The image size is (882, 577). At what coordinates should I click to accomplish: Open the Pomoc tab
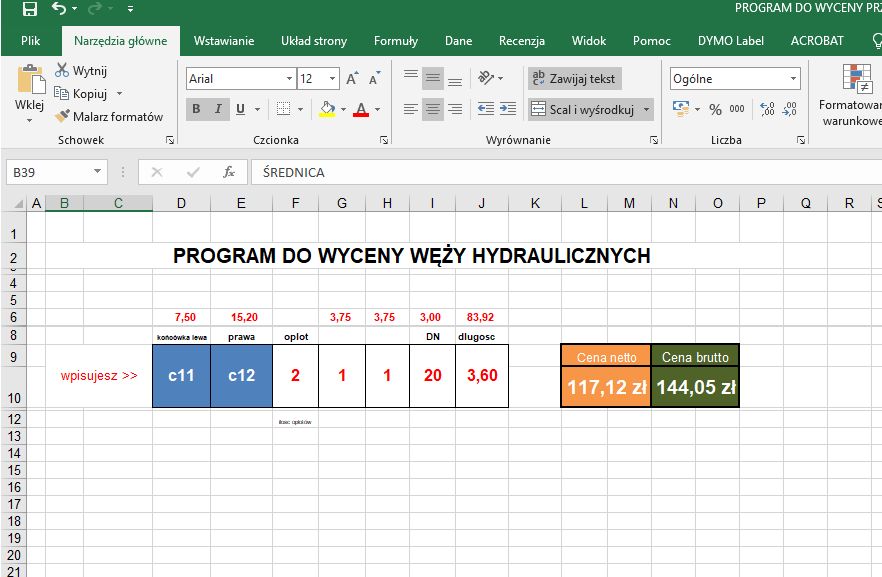(x=651, y=40)
